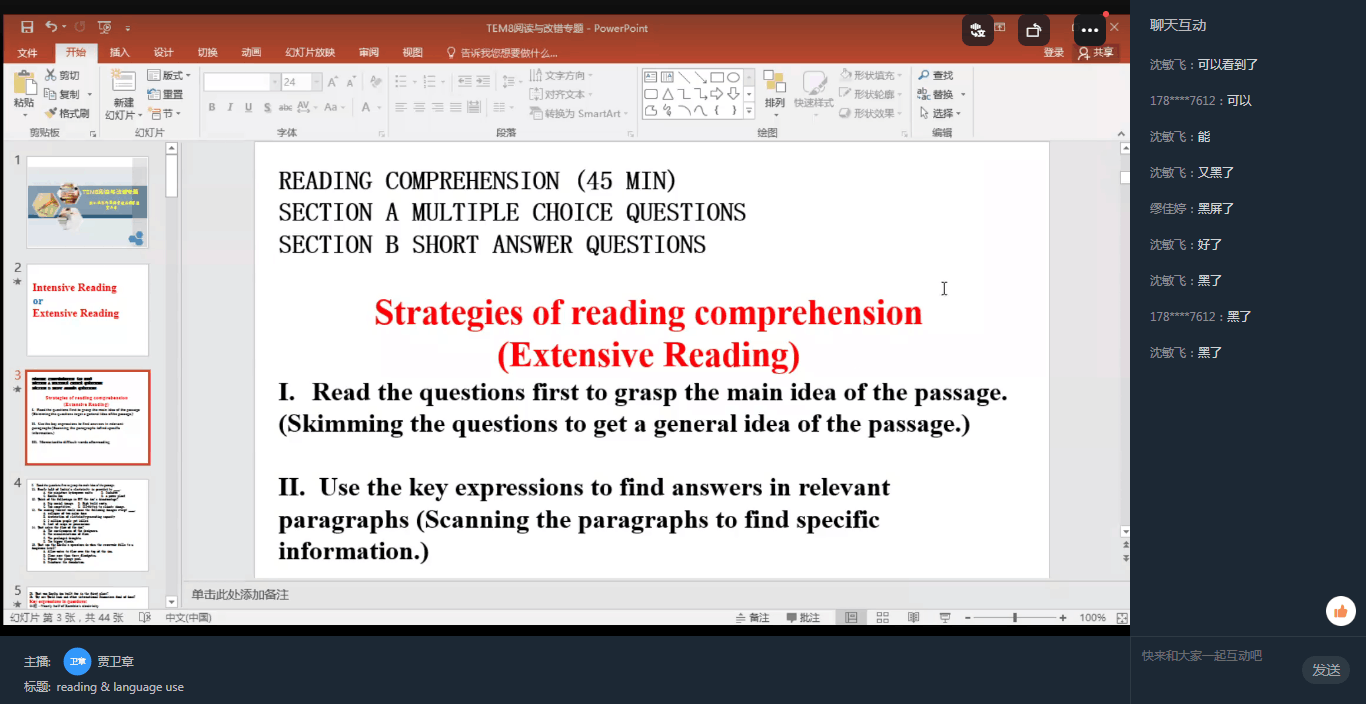Viewport: 1366px width, 704px height.
Task: Select the text box shape
Action: [x=651, y=77]
